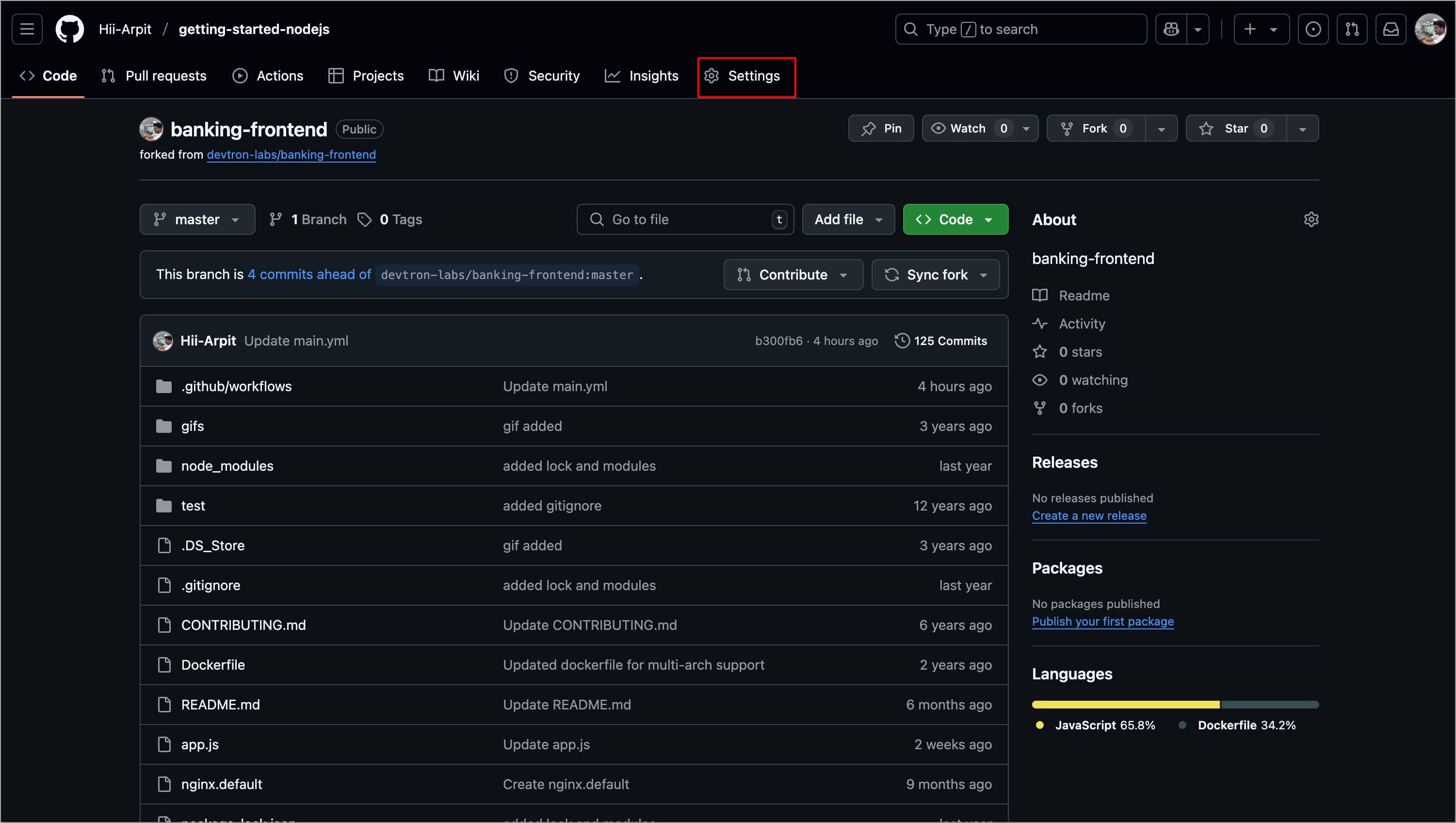Click the GitHub logo home icon
The height and width of the screenshot is (823, 1456).
point(69,29)
